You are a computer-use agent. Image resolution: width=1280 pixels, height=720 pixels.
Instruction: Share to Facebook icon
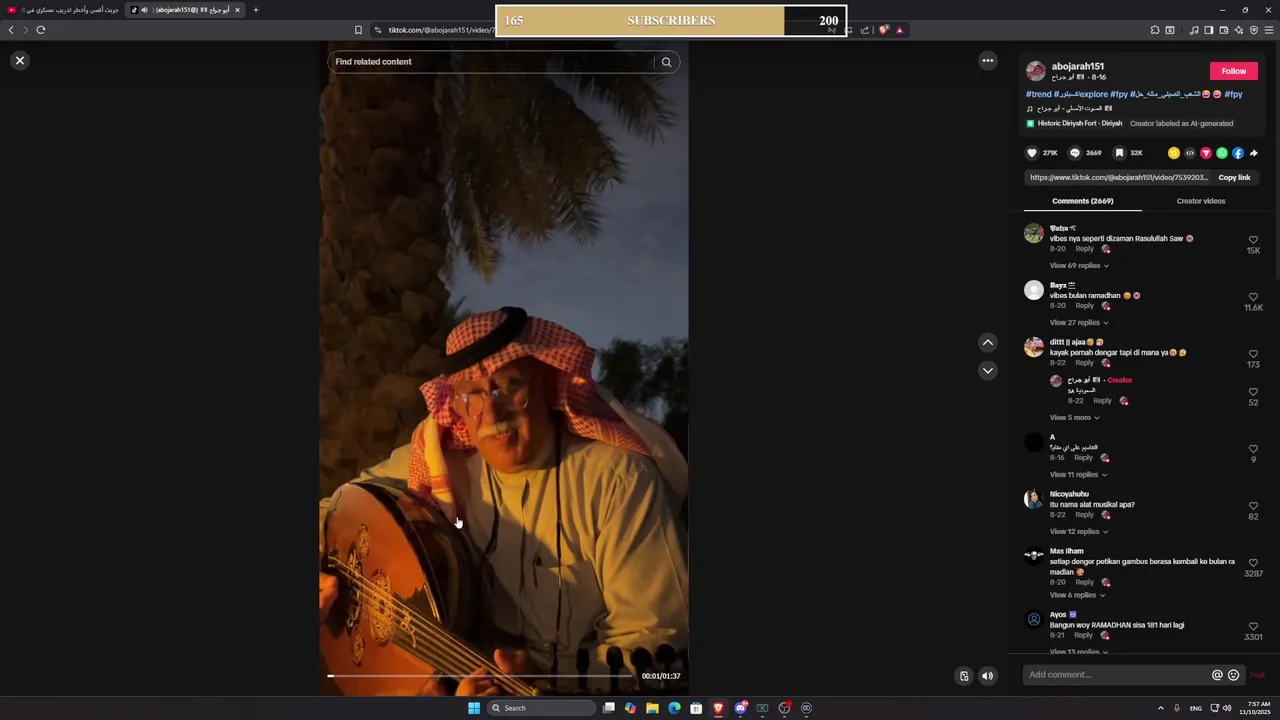click(1238, 153)
